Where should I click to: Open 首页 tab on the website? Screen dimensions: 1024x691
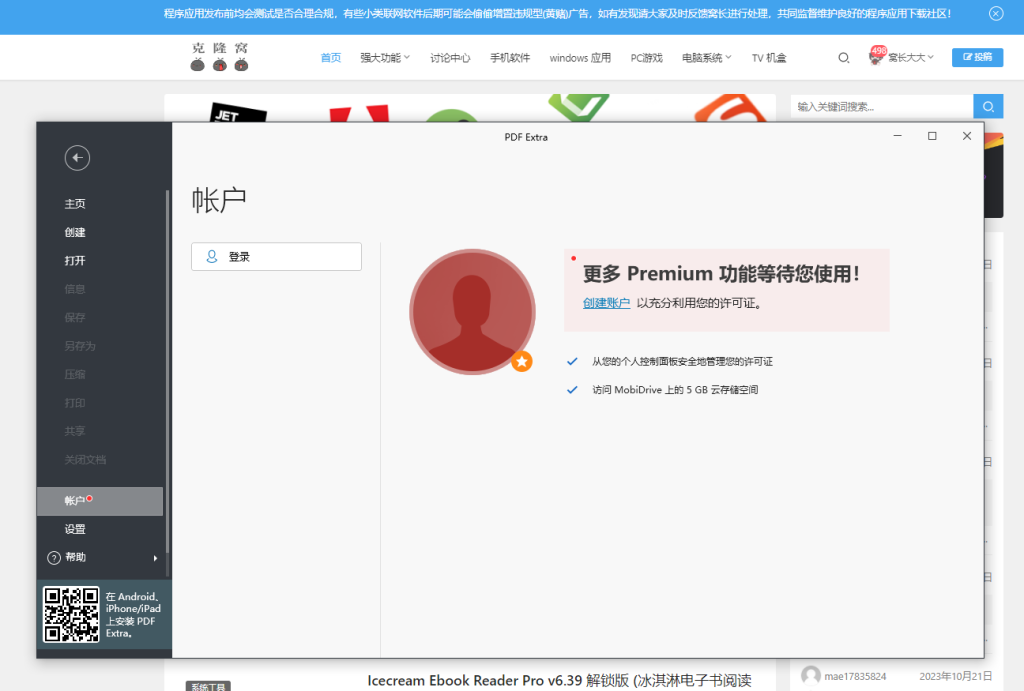click(x=330, y=58)
